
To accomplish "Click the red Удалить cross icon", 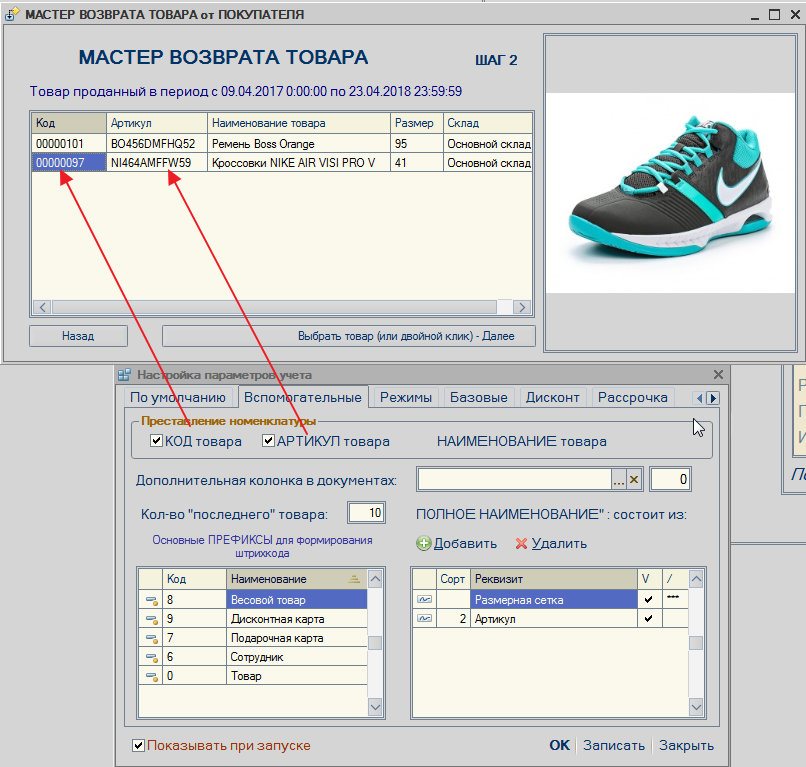I will (521, 543).
